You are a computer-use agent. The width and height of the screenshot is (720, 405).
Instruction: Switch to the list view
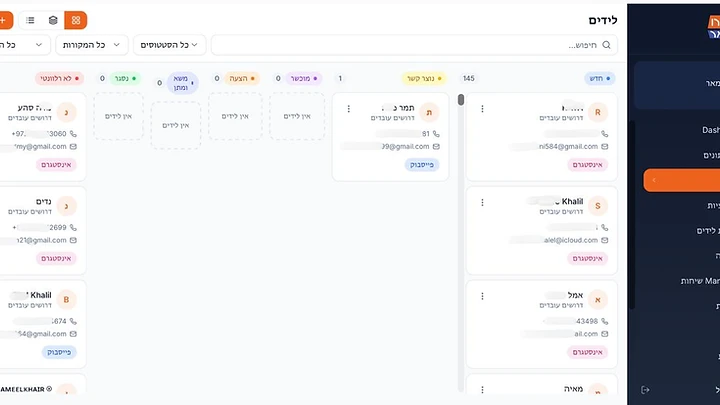30,20
